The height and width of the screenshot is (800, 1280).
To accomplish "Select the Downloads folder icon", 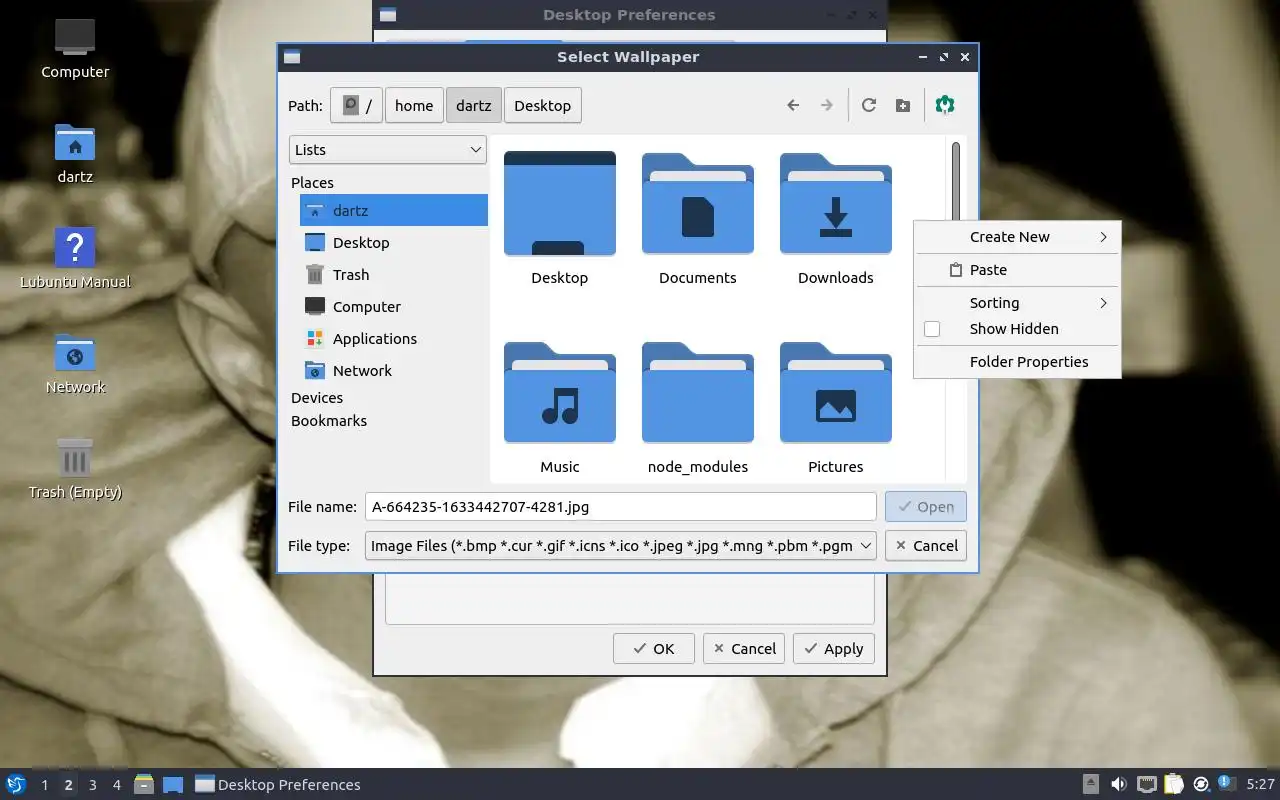I will point(836,203).
